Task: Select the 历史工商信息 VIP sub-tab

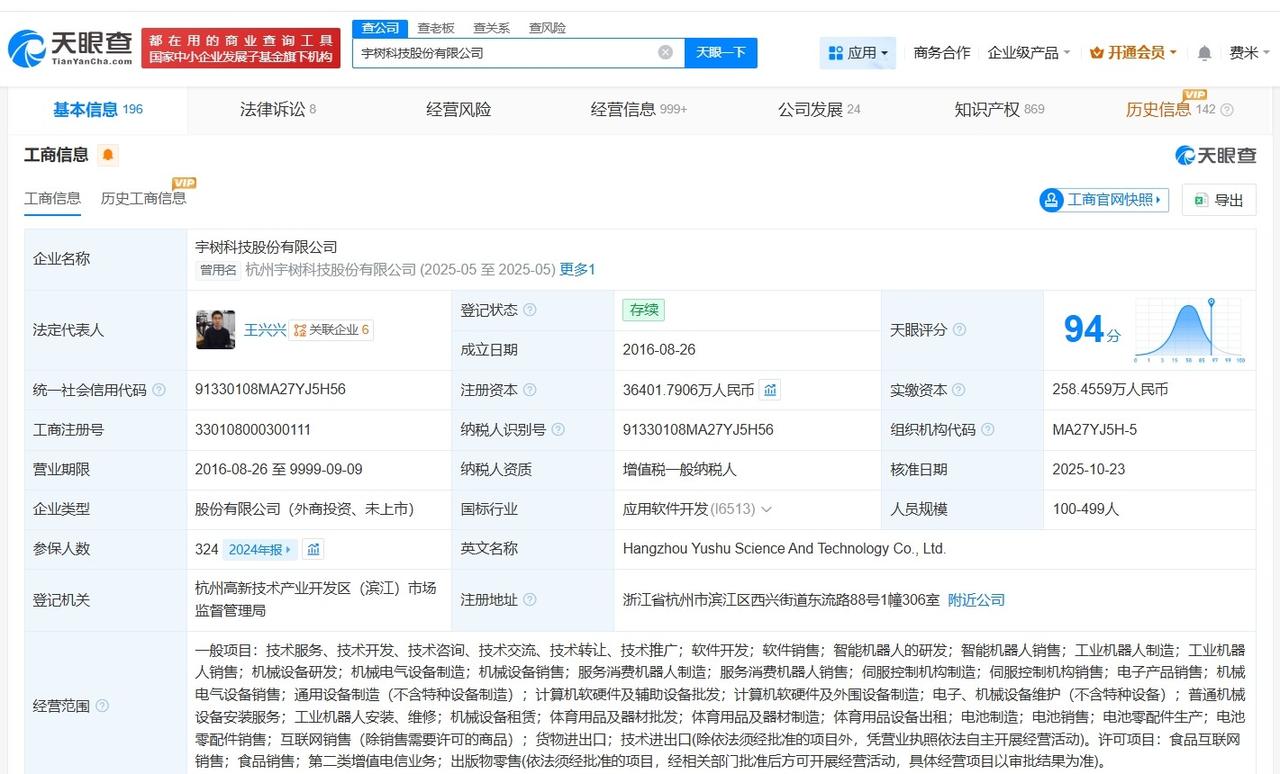Action: (143, 198)
